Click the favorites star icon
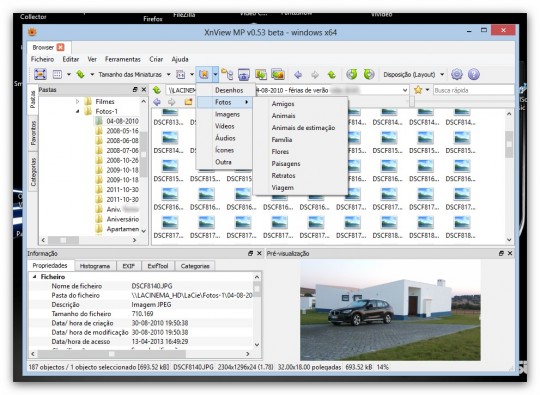Image resolution: width=540 pixels, height=395 pixels. [418, 90]
